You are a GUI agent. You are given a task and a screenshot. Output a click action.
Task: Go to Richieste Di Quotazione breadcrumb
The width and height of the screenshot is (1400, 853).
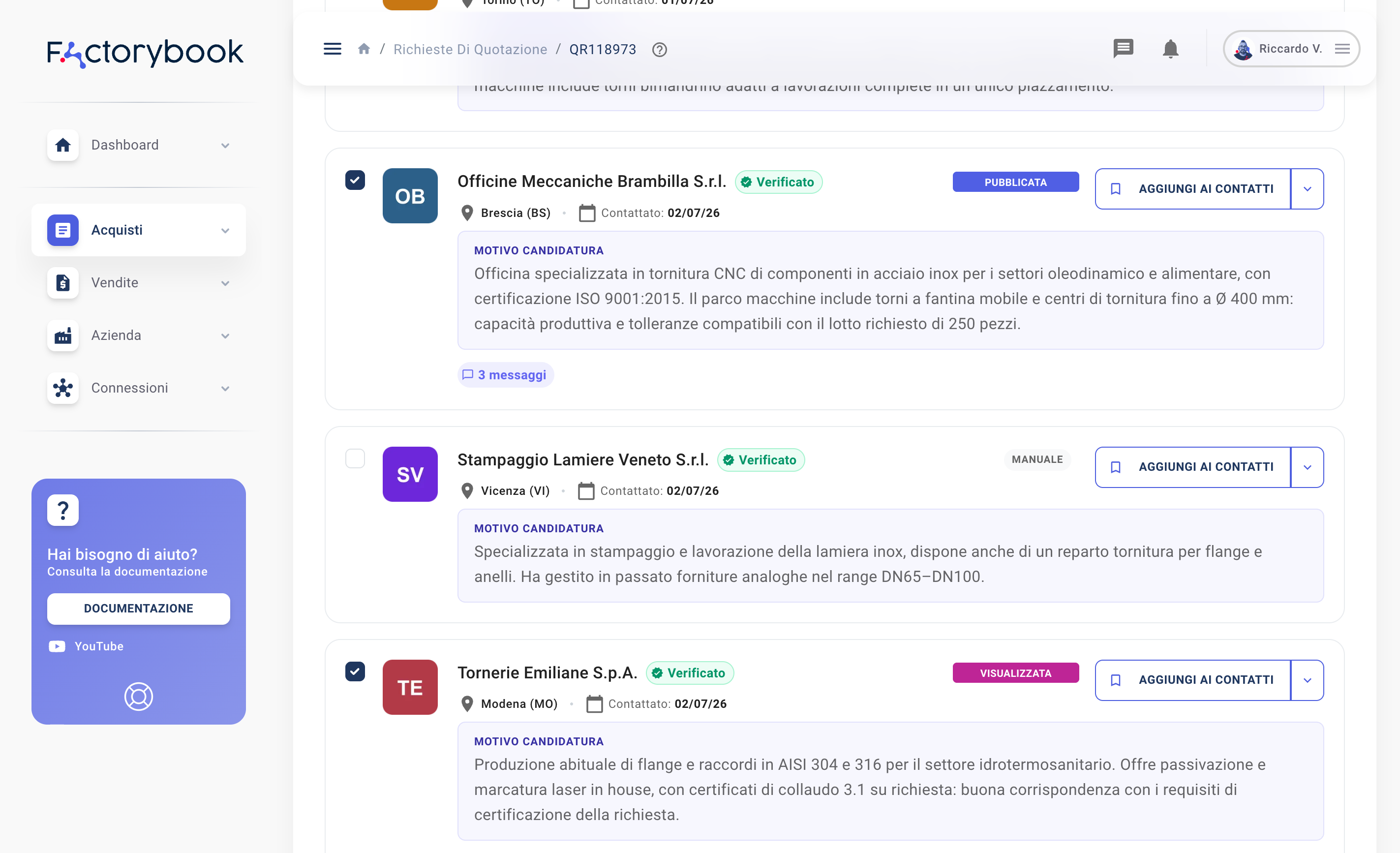pos(470,50)
